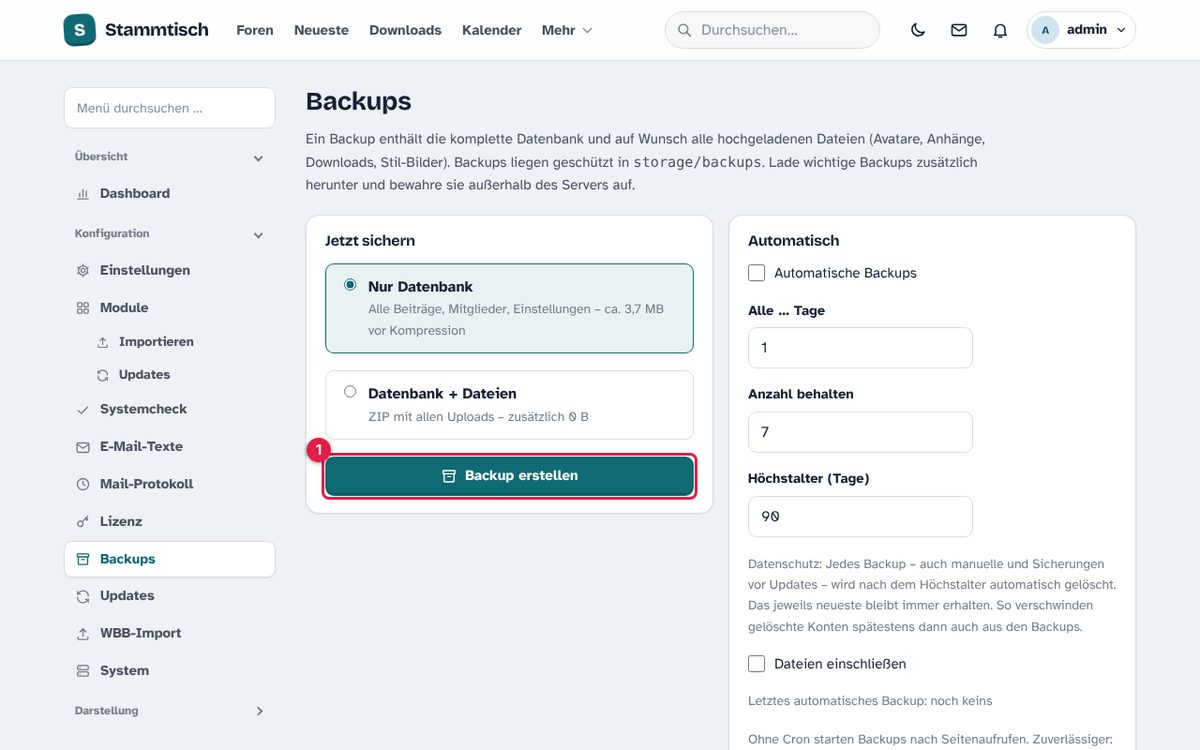This screenshot has height=750, width=1200.
Task: Click the Module grid icon
Action: click(x=83, y=308)
